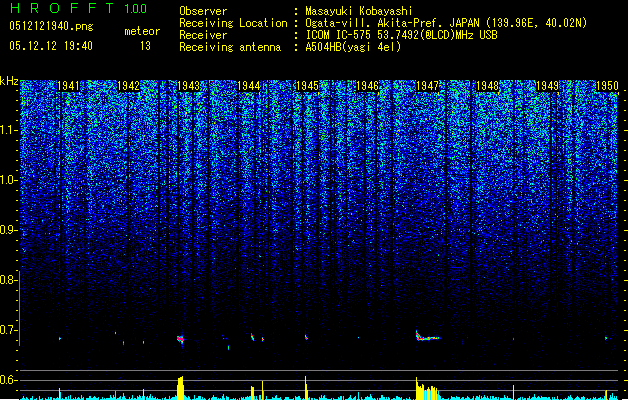This screenshot has width=629, height=400.
Task: Click the Receiving Location label
Action: (x=233, y=23)
